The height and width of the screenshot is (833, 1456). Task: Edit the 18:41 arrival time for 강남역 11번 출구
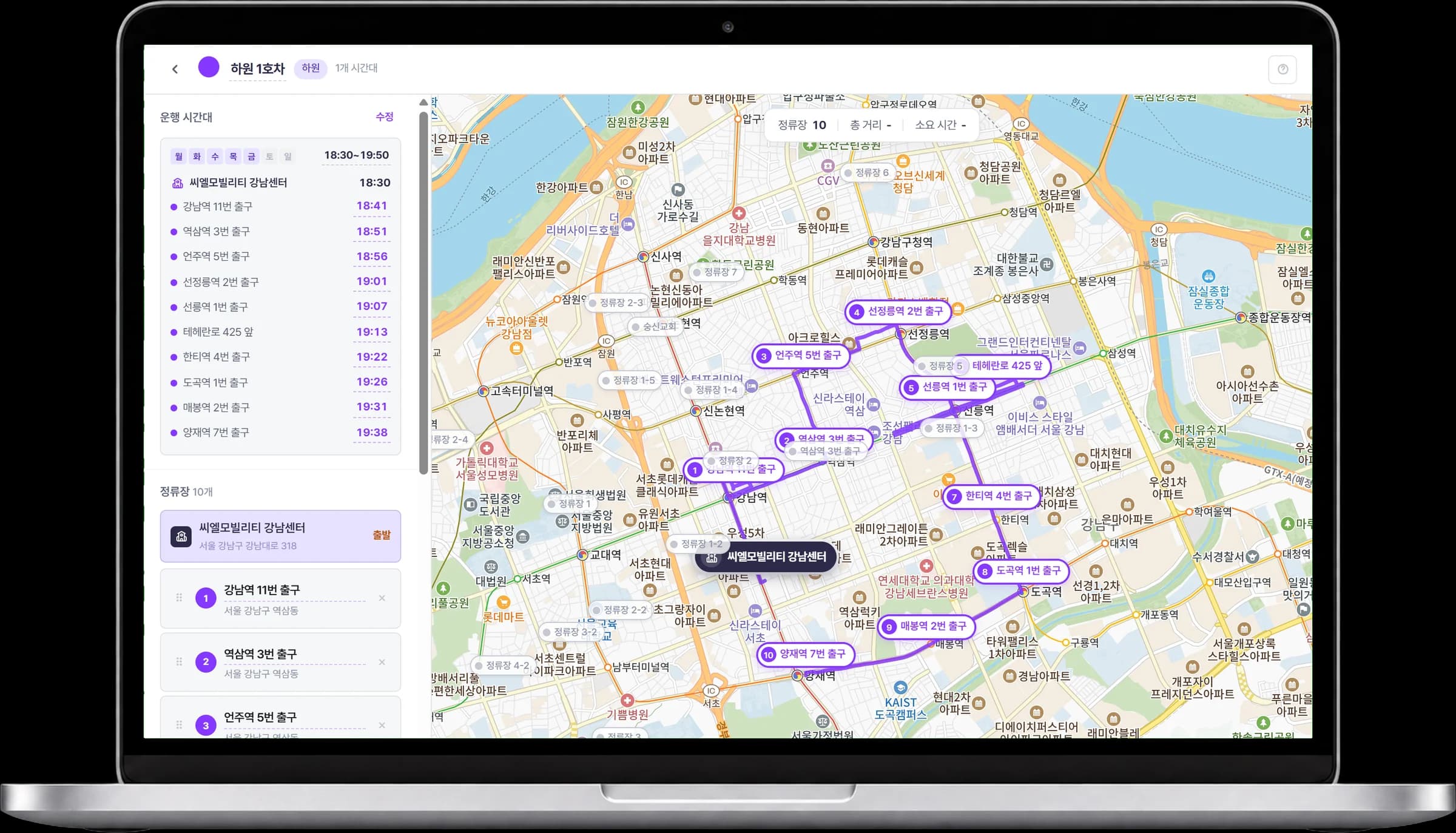tap(371, 206)
